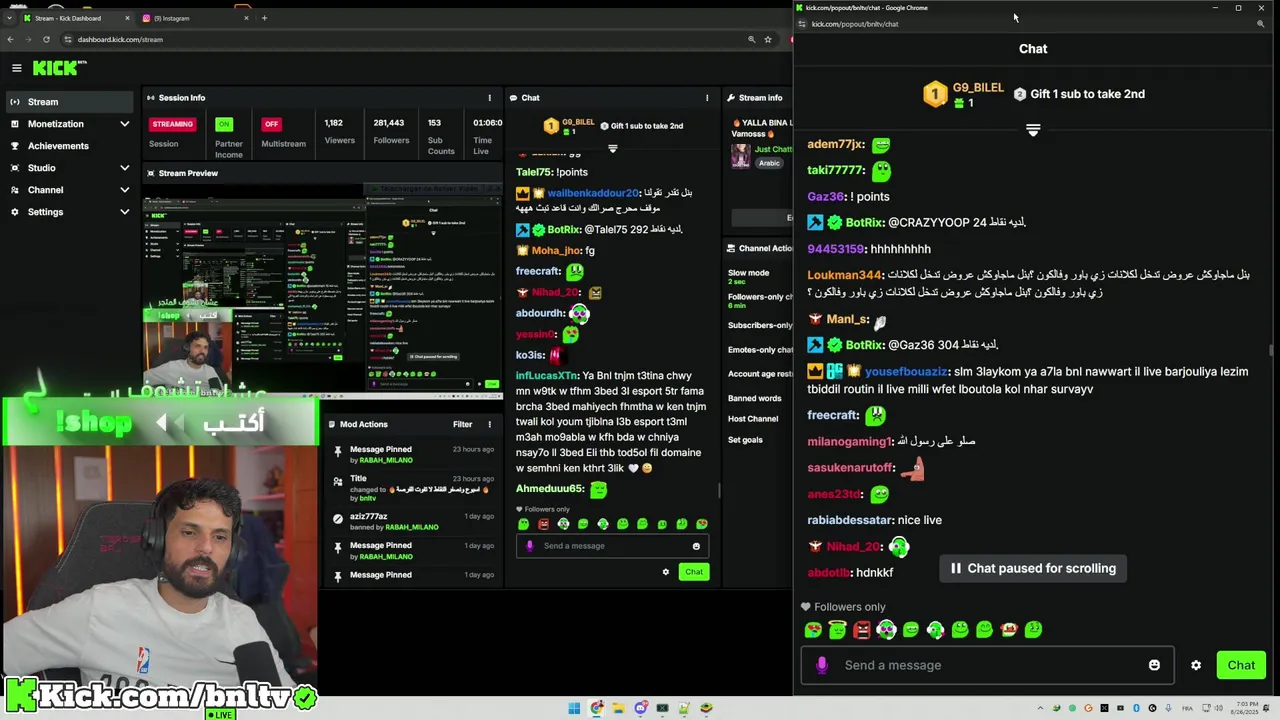Open Session Info panel options menu
The height and width of the screenshot is (720, 1280).
pyautogui.click(x=489, y=98)
